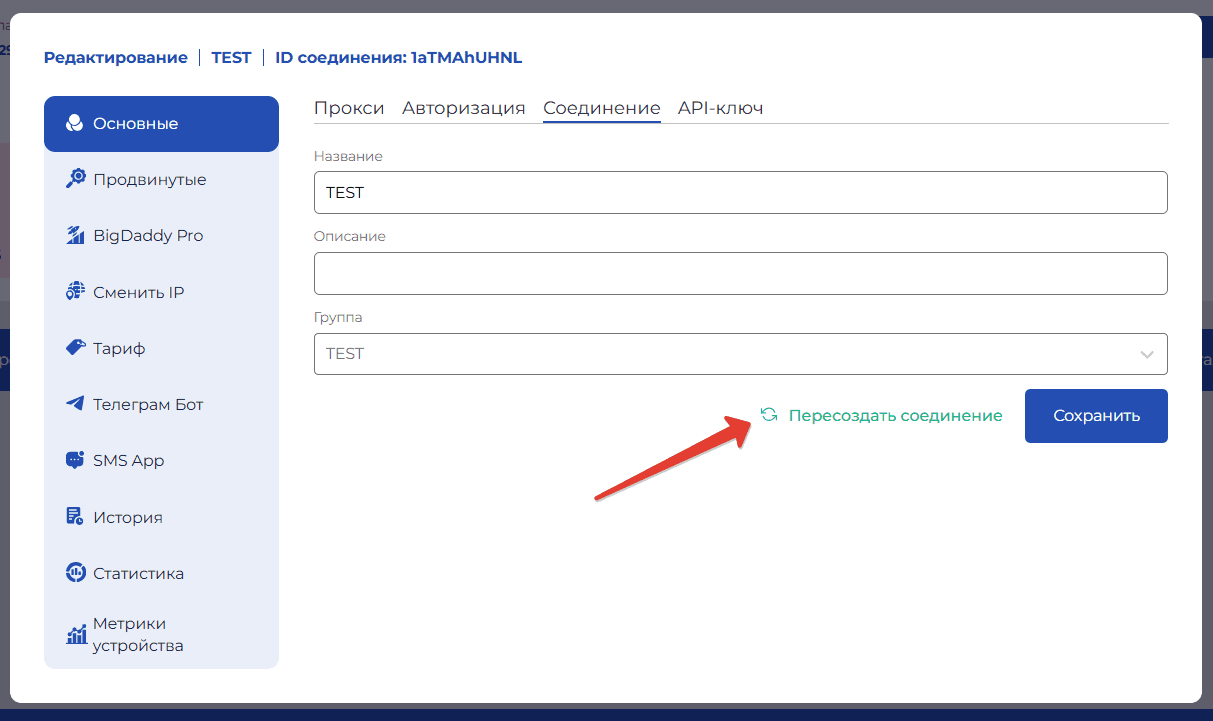This screenshot has width=1213, height=721.
Task: Click the TEST name in header
Action: click(231, 58)
